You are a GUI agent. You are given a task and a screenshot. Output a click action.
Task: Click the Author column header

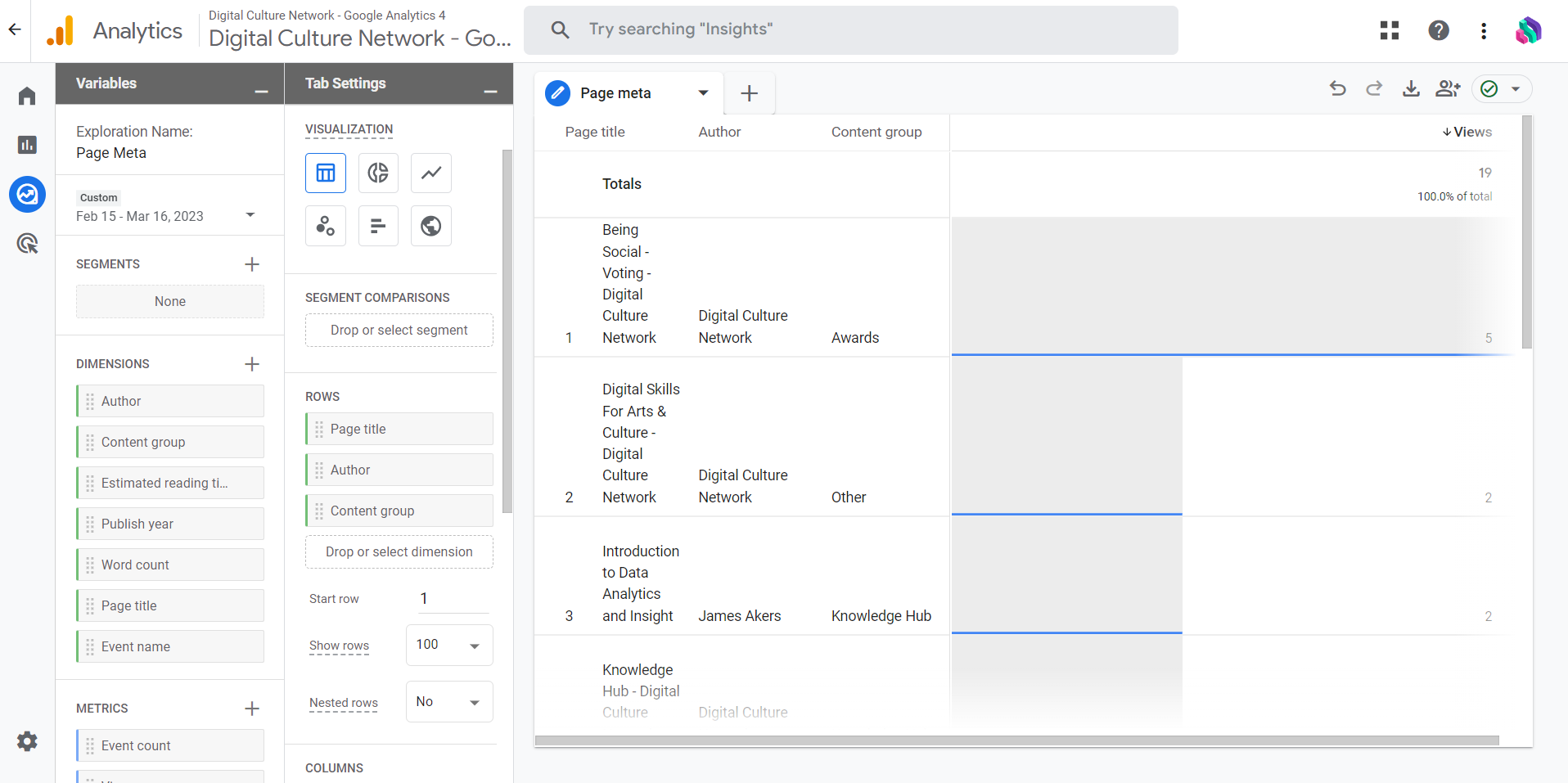click(719, 132)
